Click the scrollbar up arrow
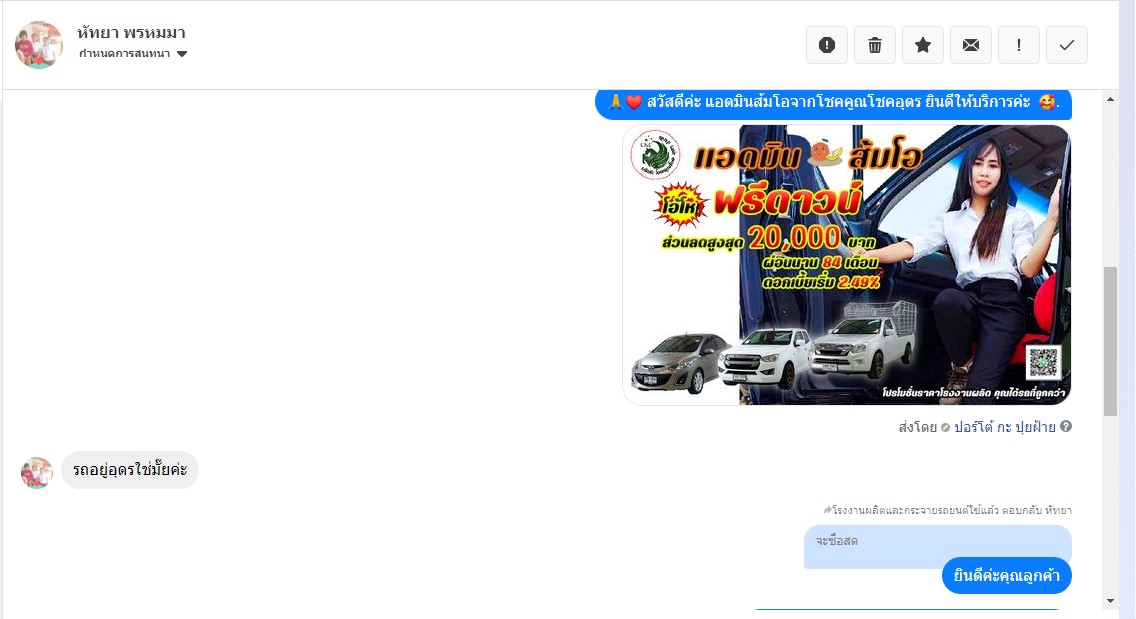Image resolution: width=1136 pixels, height=619 pixels. pyautogui.click(x=1110, y=99)
